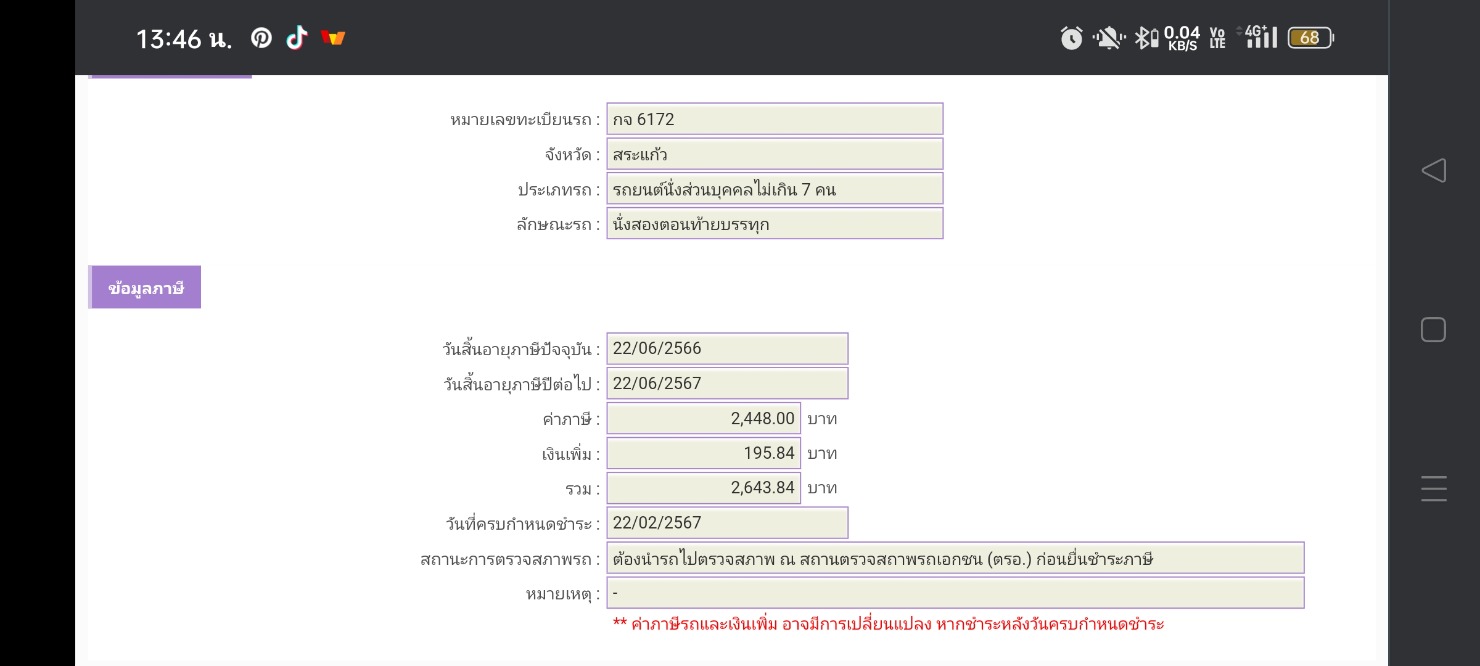
Task: Tap the 4G signal strength icon
Action: pos(1258,37)
